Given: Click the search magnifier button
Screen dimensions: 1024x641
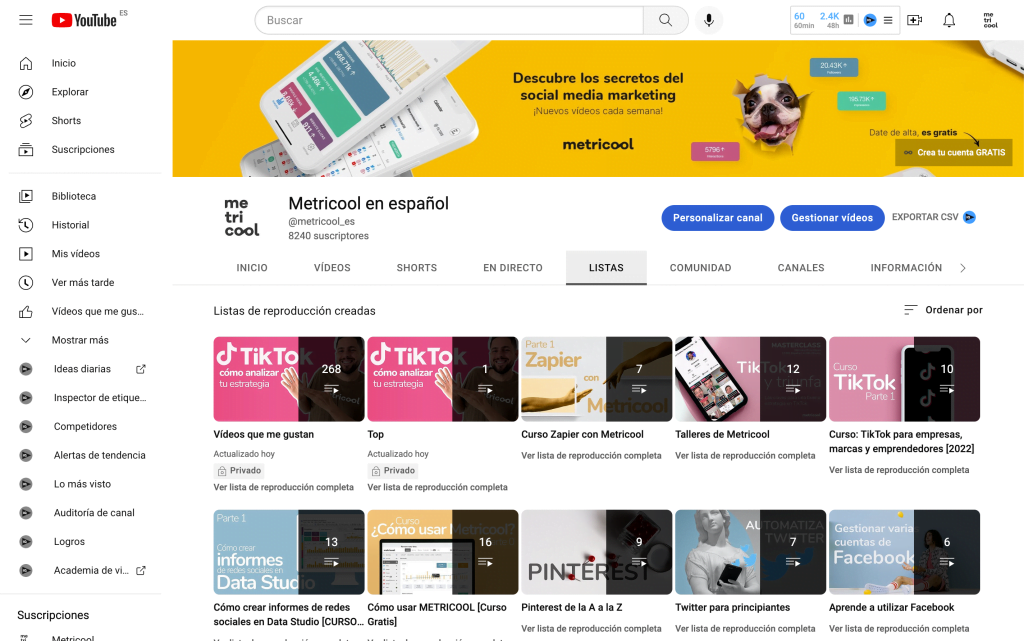Looking at the screenshot, I should pos(665,20).
